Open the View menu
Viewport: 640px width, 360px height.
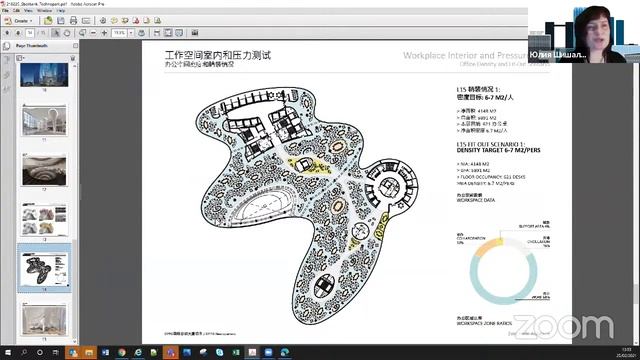(x=29, y=11)
